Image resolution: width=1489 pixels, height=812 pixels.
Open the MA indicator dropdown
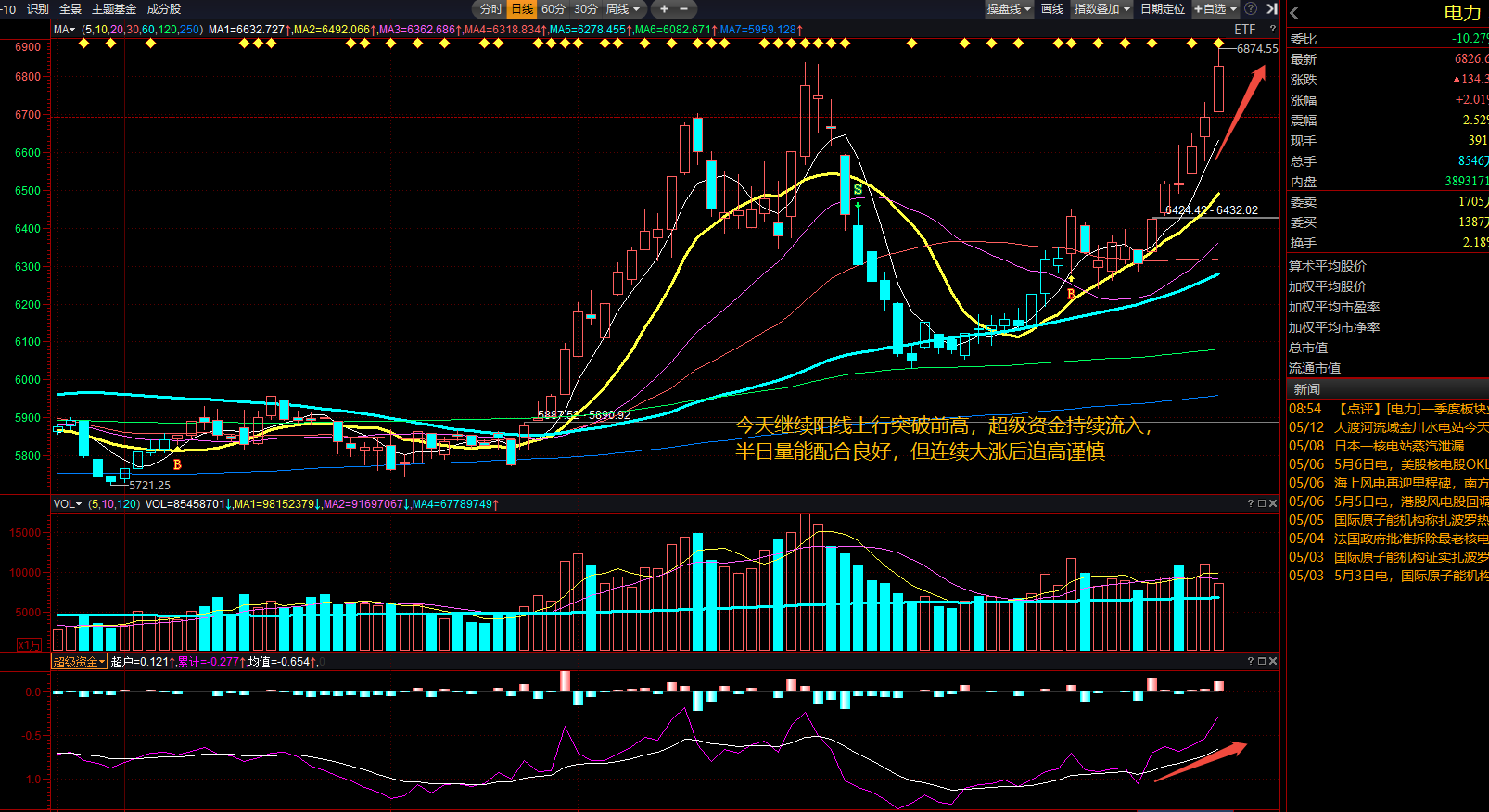pyautogui.click(x=64, y=30)
